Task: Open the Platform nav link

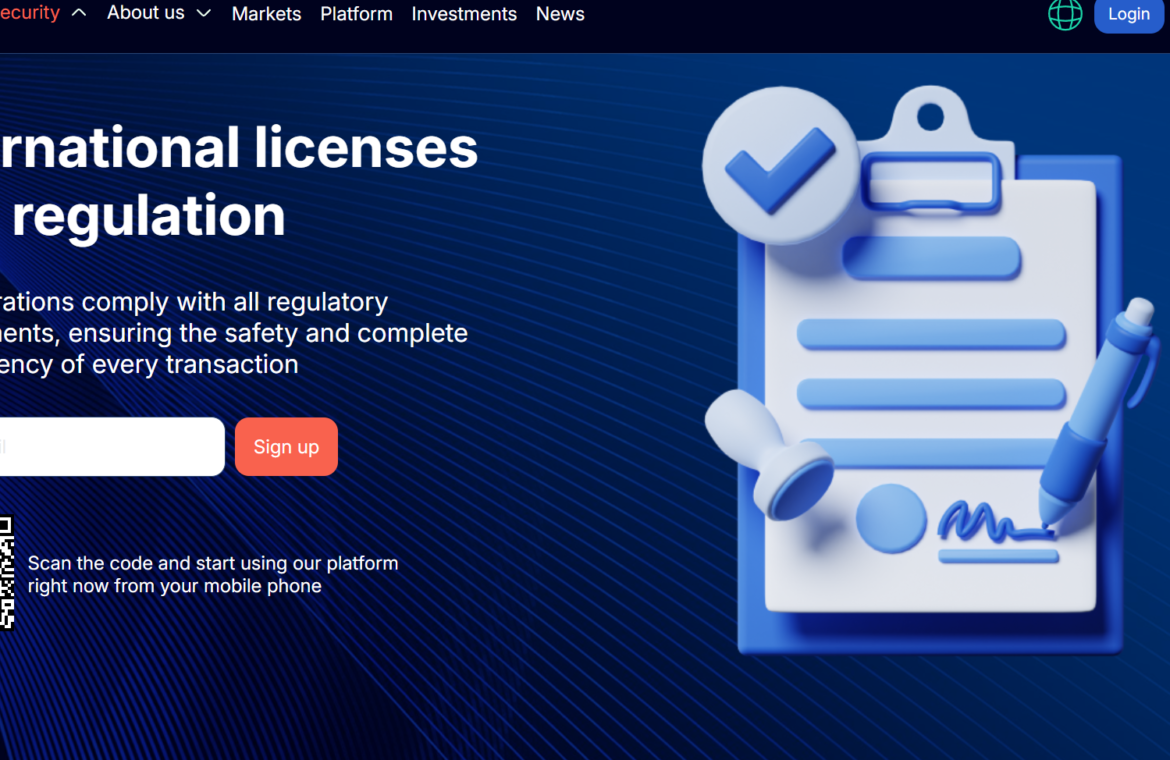Action: tap(356, 14)
